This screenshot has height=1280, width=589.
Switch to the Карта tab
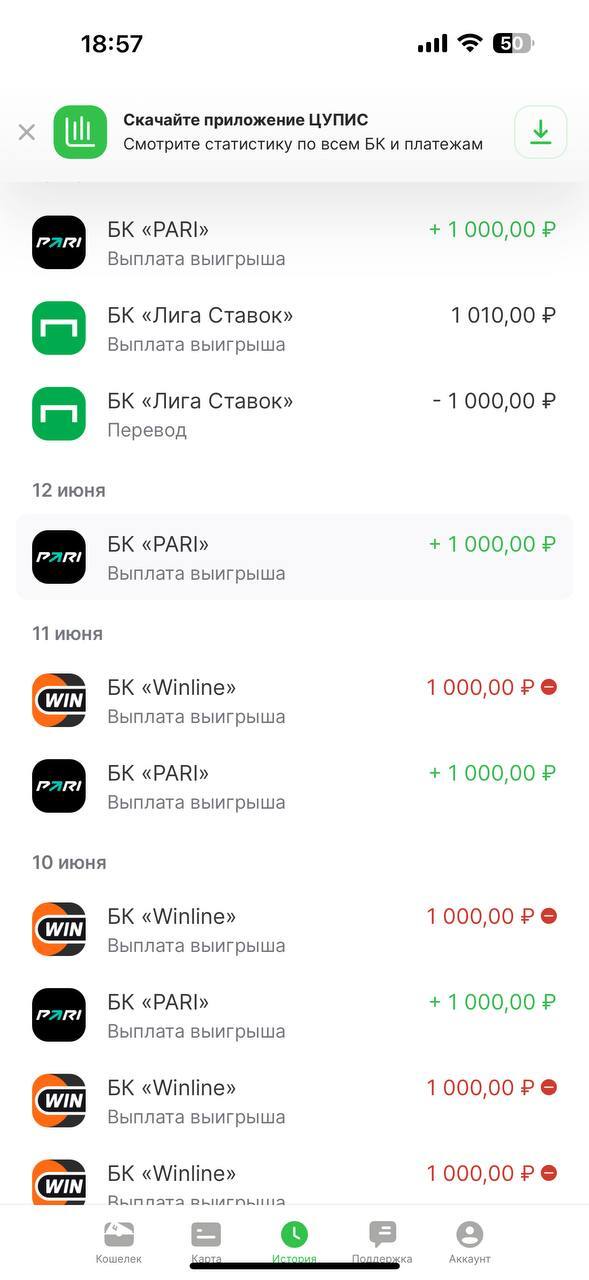[206, 1243]
